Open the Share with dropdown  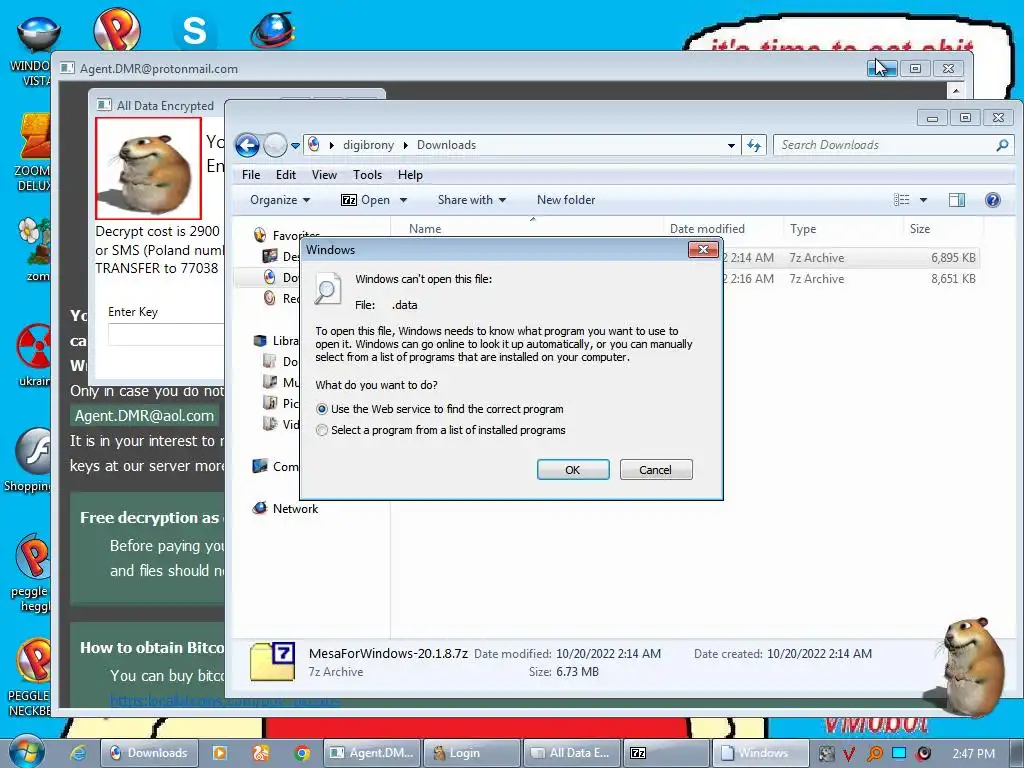click(472, 200)
